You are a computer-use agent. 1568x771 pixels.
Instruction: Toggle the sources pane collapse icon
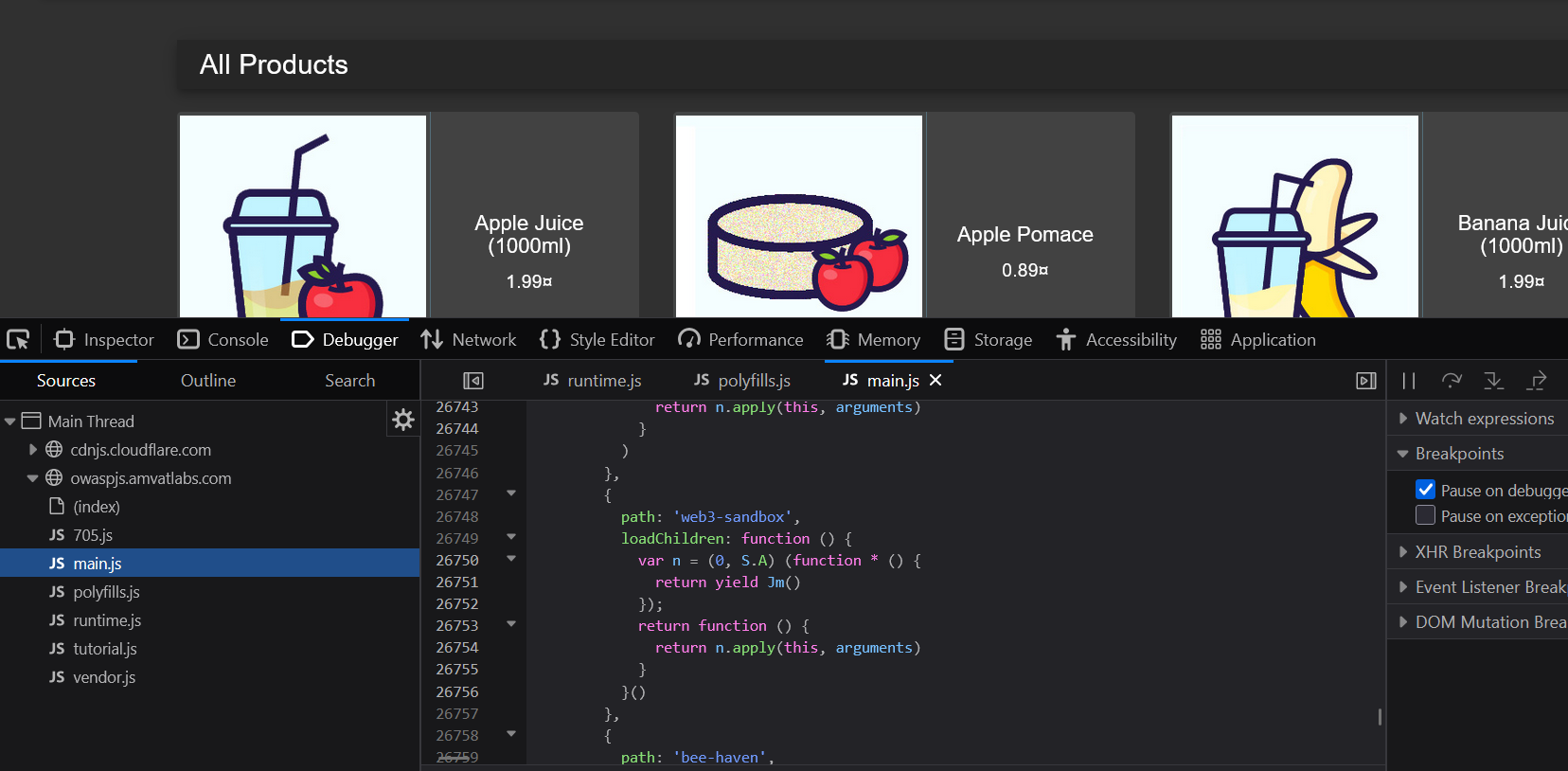click(x=473, y=381)
